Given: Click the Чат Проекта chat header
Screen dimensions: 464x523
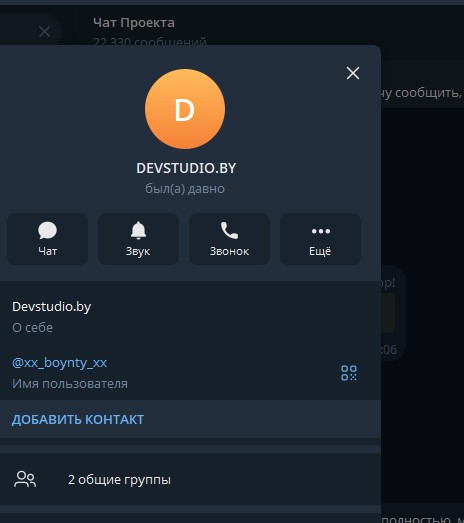Looking at the screenshot, I should [134, 23].
